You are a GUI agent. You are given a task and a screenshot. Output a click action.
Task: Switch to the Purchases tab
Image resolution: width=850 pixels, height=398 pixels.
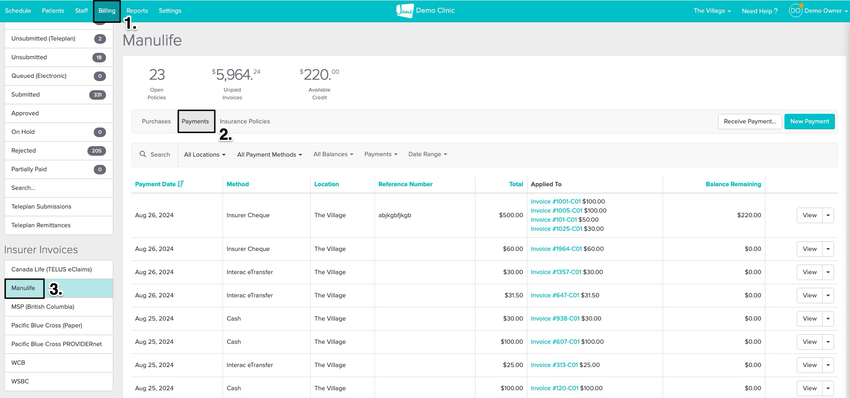[156, 121]
